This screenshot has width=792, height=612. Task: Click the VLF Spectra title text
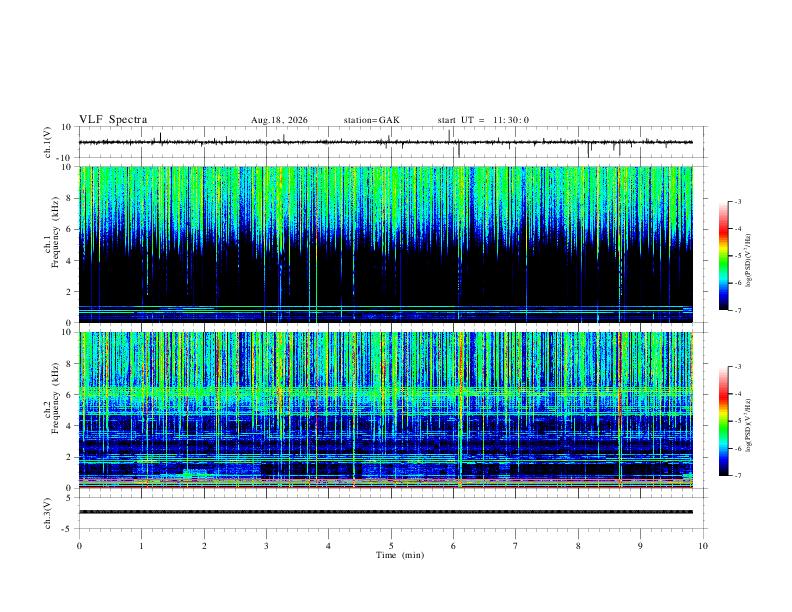pos(113,120)
